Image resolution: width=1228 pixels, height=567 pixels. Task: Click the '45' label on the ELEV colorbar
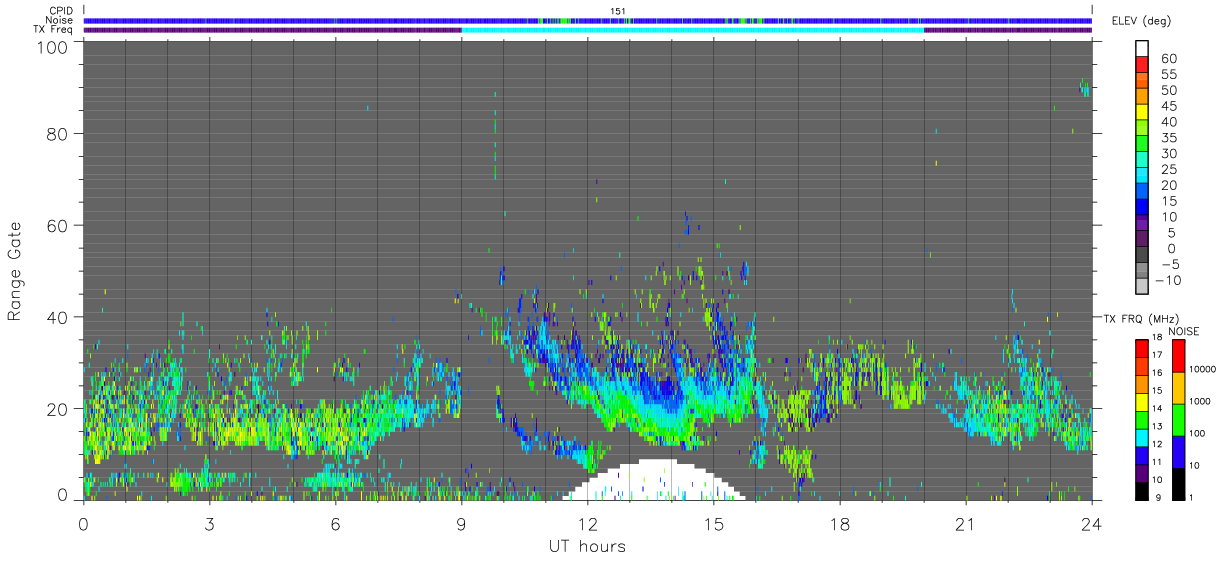tap(1169, 106)
